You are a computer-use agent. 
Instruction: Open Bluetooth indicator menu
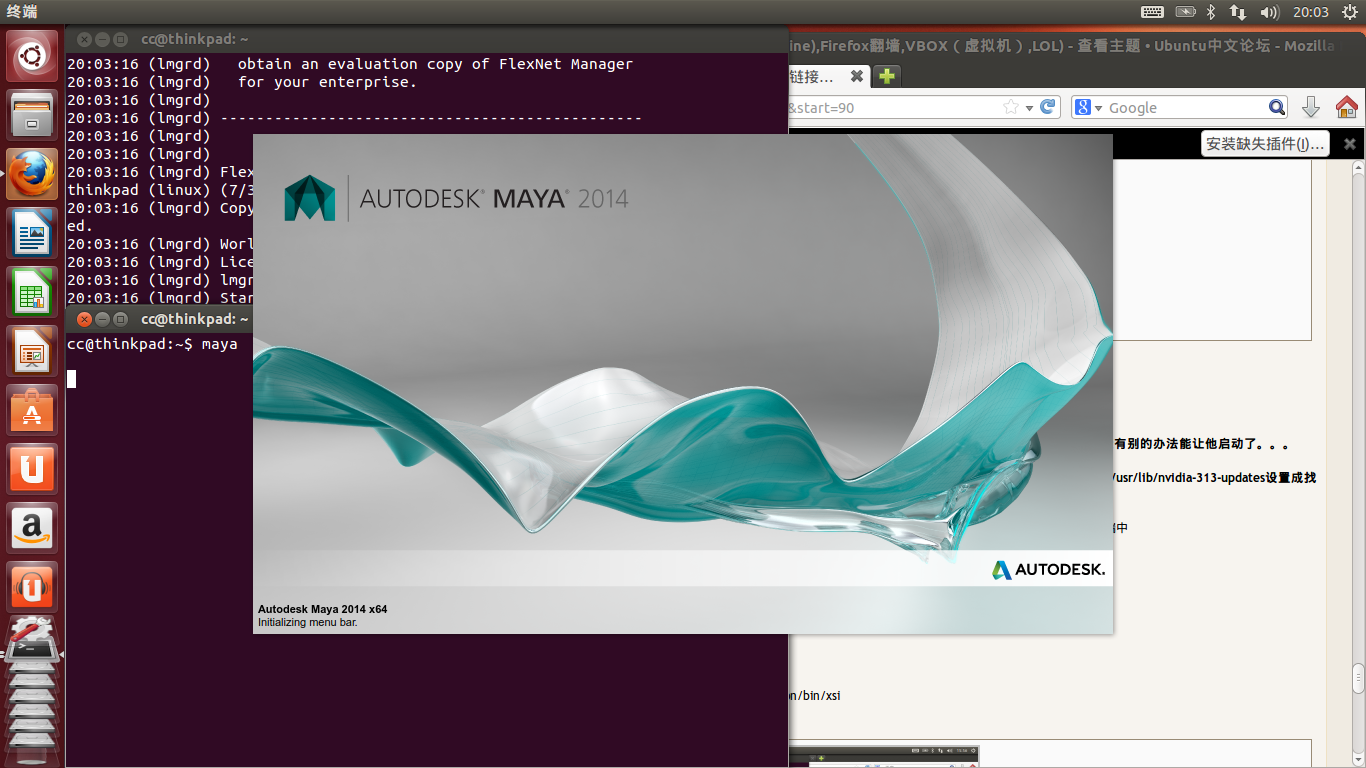[1210, 12]
